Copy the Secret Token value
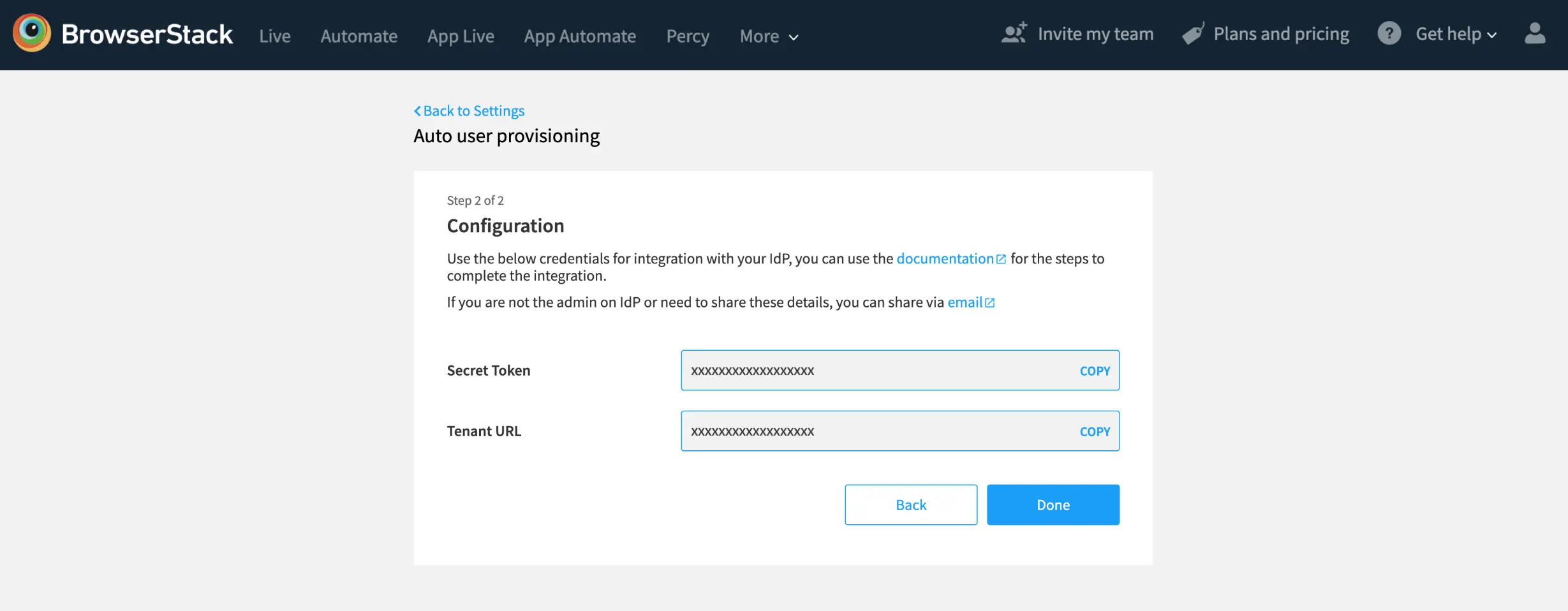The image size is (1568, 611). point(1094,371)
